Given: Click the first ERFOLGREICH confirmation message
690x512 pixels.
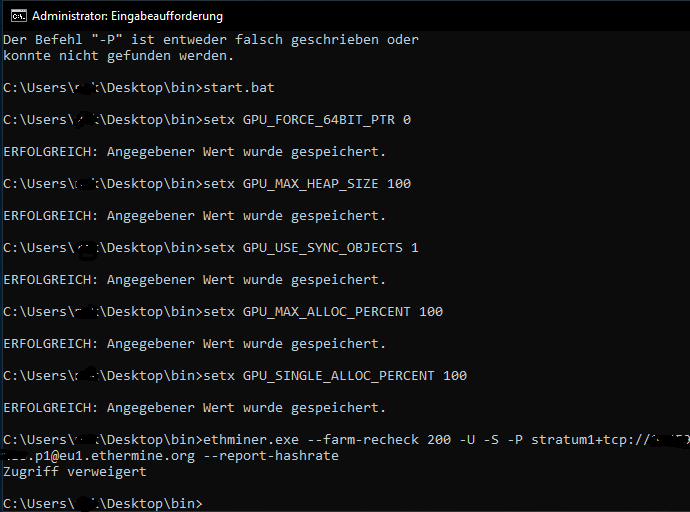Looking at the screenshot, I should pos(195,152).
